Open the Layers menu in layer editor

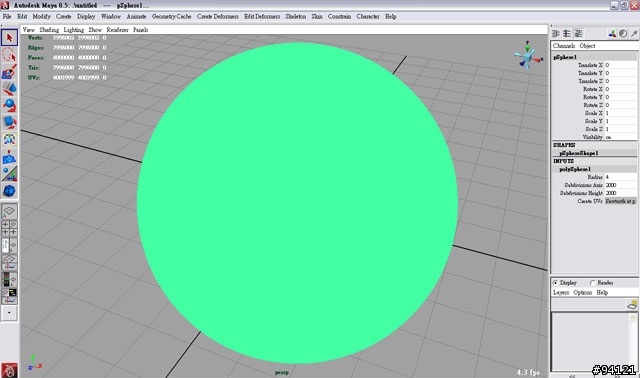click(561, 292)
